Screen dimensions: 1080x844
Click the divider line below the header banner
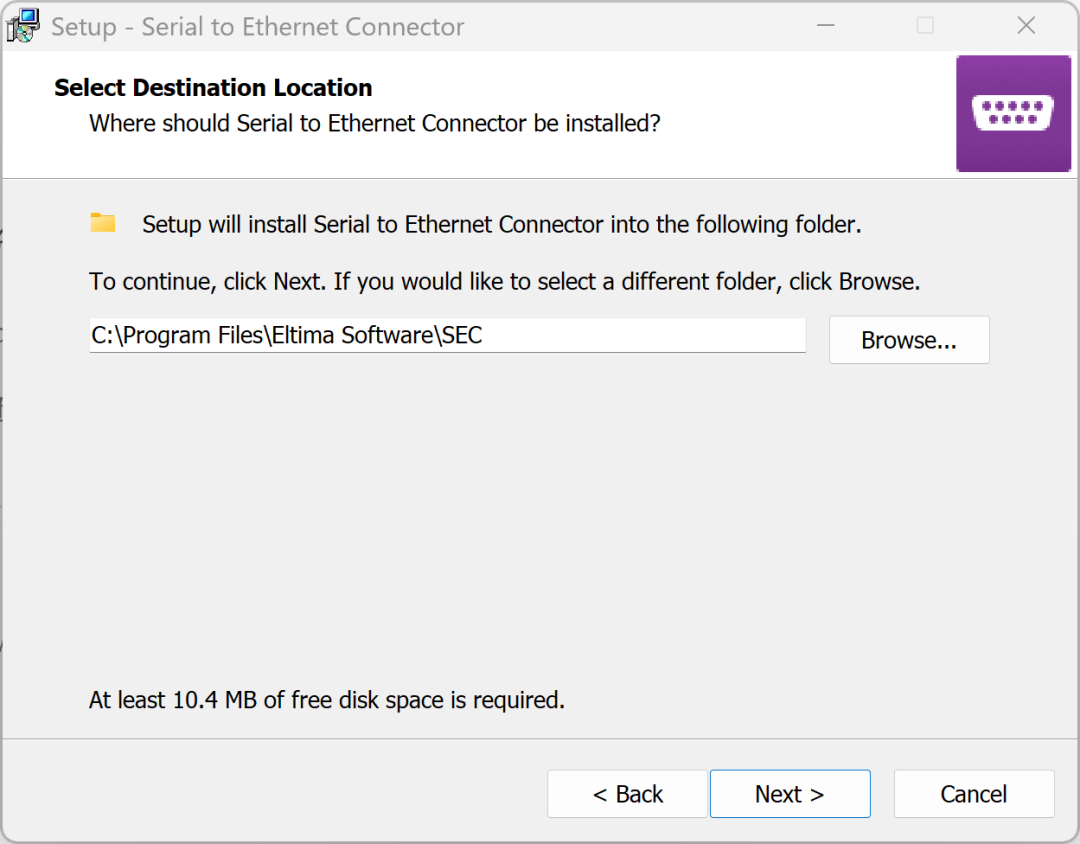tap(478, 178)
